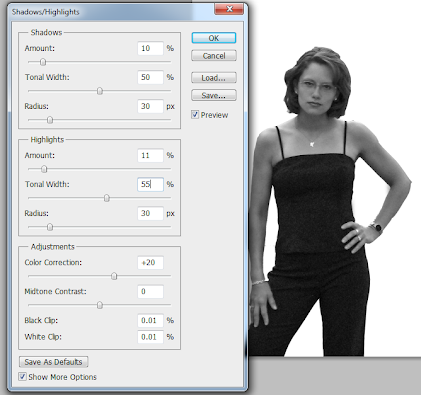The width and height of the screenshot is (421, 395).
Task: Click the Color Correction slider handle
Action: [x=114, y=276]
